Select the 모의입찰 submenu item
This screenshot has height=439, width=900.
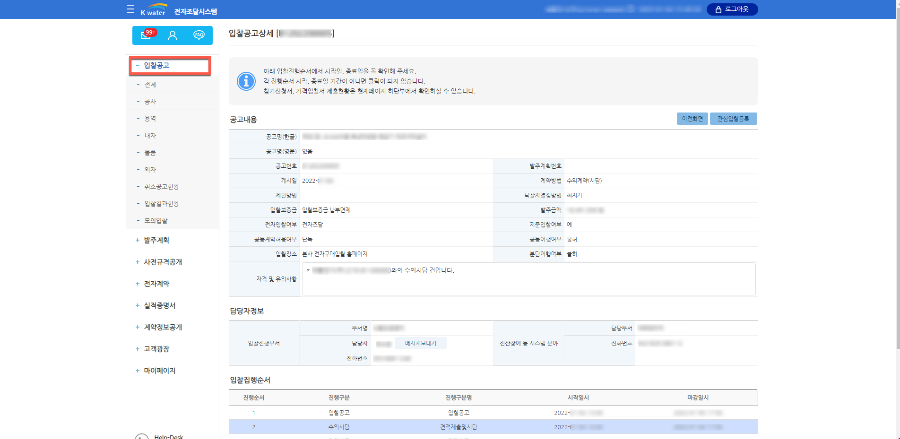pos(156,220)
